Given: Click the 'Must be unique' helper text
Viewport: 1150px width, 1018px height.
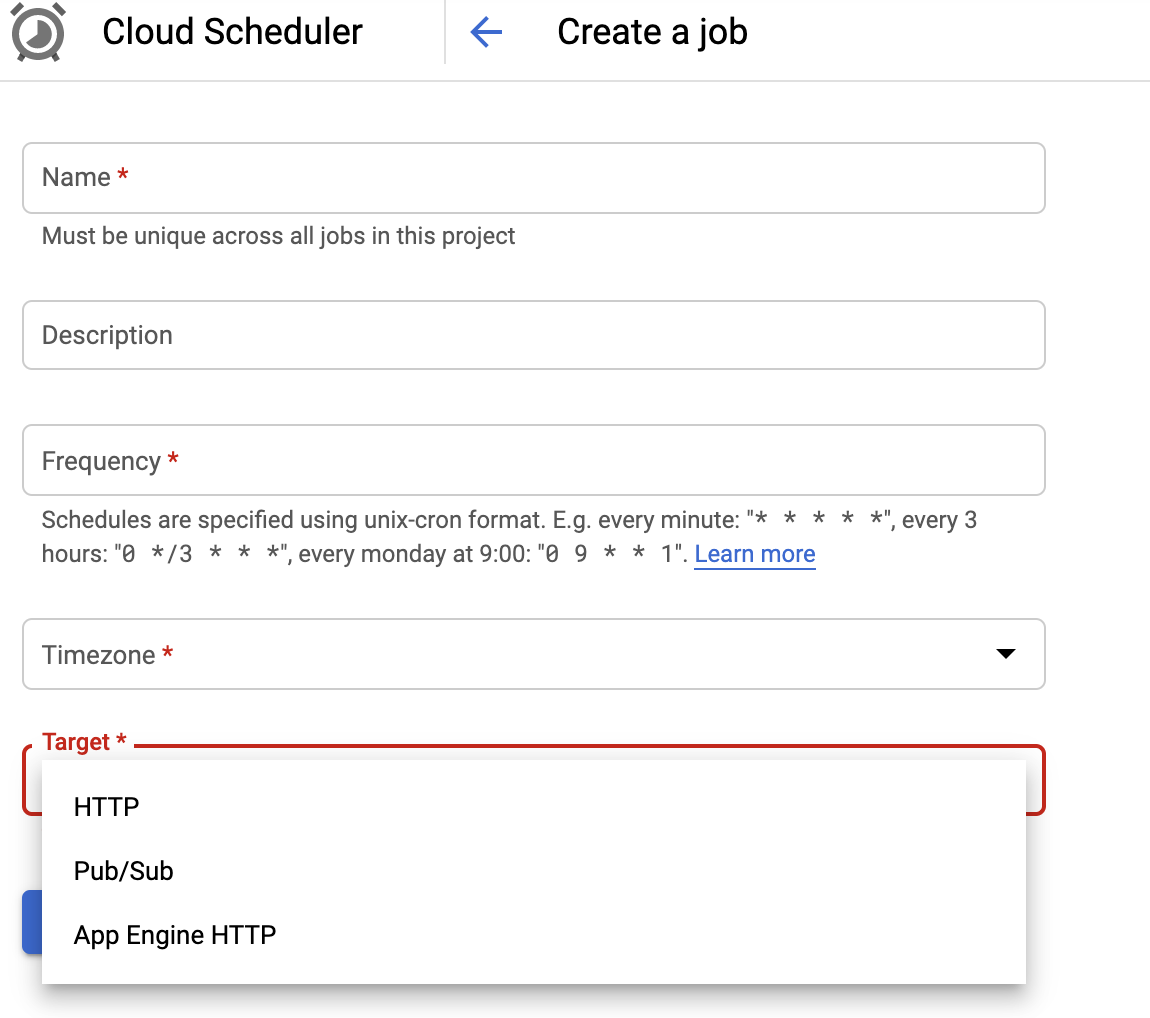Looking at the screenshot, I should [x=279, y=237].
